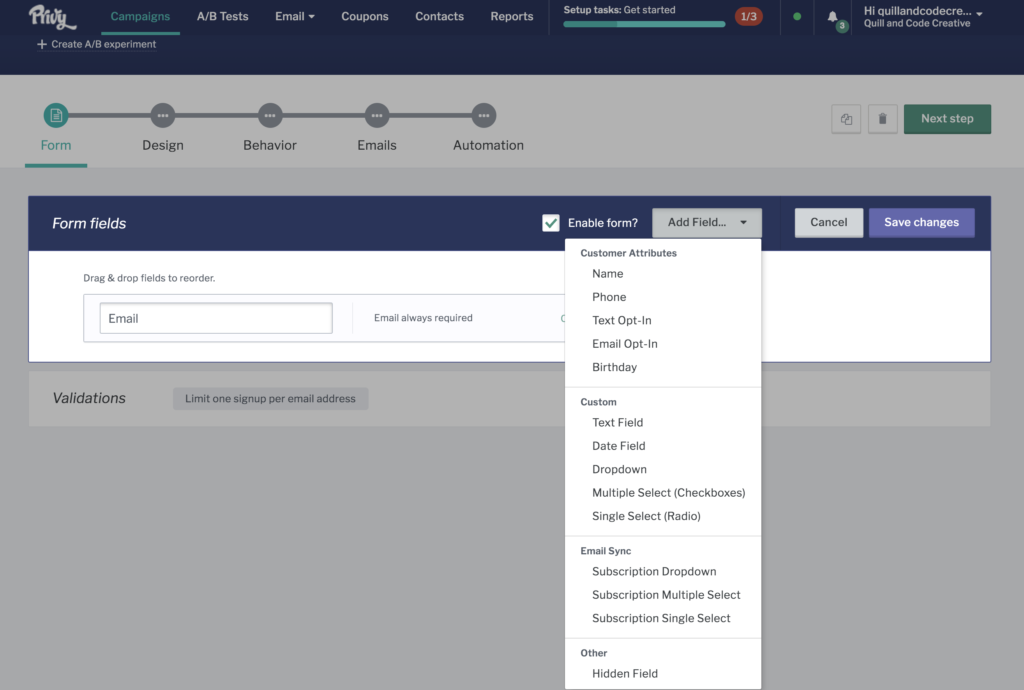Click the duplicate campaign icon button
Viewport: 1024px width, 690px height.
tap(846, 119)
